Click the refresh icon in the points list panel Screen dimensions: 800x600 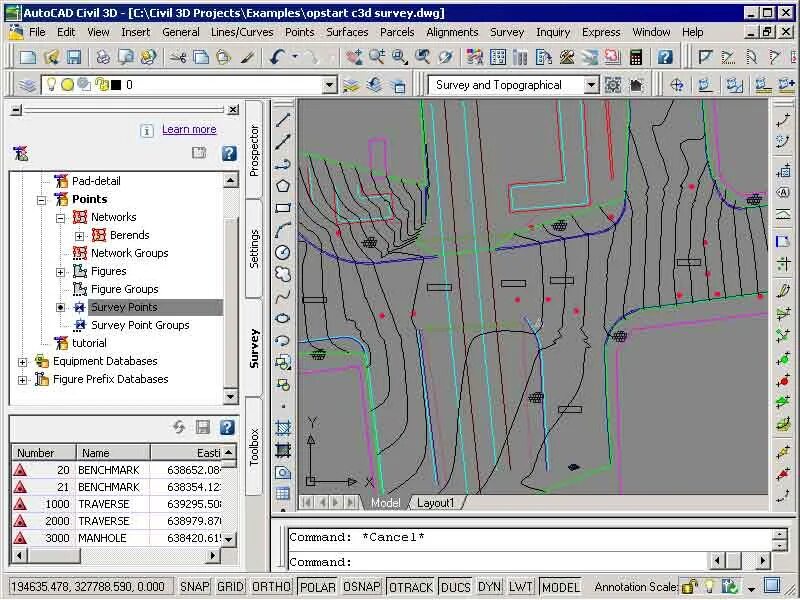(x=178, y=428)
